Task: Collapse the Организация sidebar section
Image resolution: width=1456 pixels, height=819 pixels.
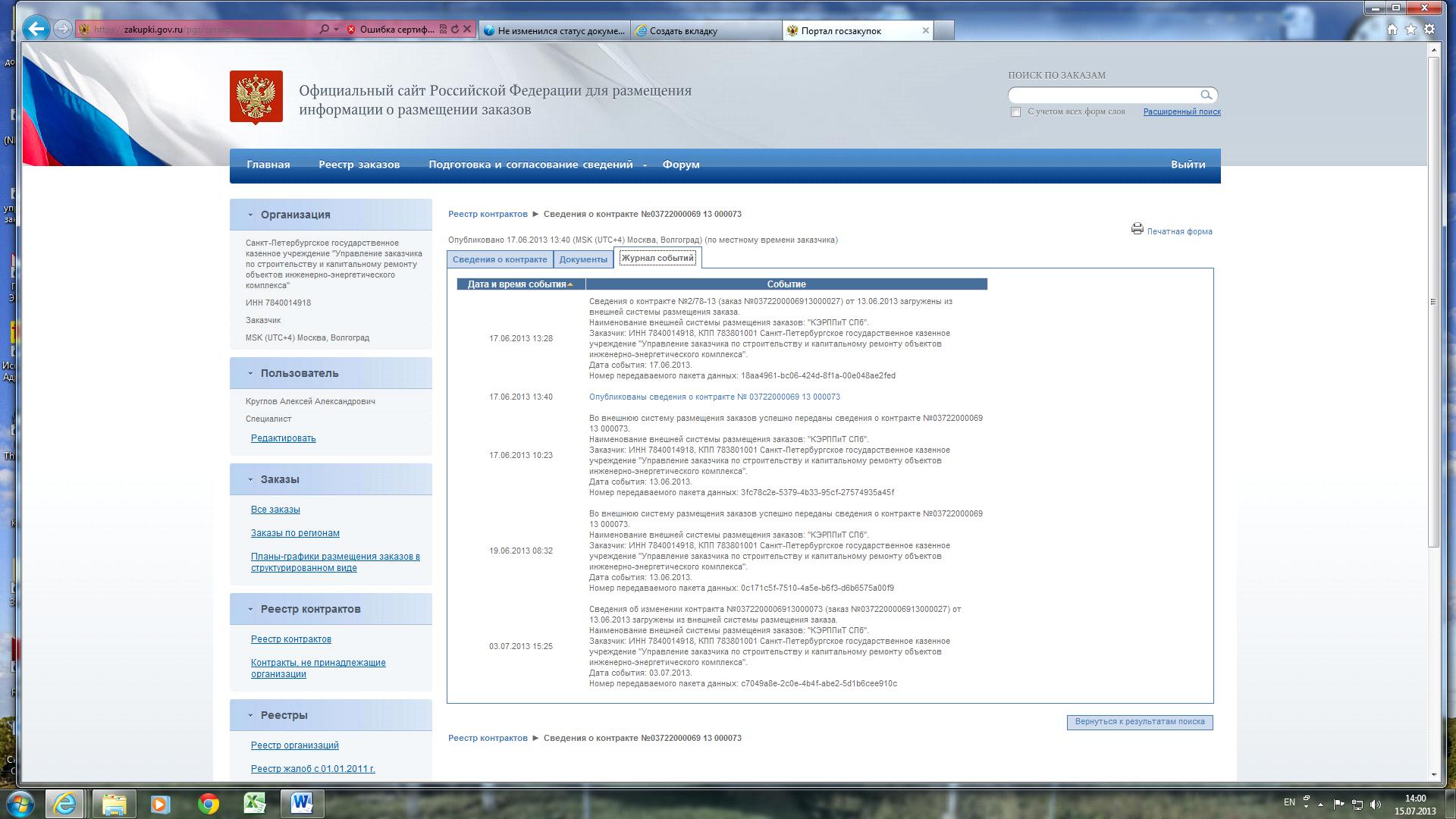Action: (x=250, y=215)
